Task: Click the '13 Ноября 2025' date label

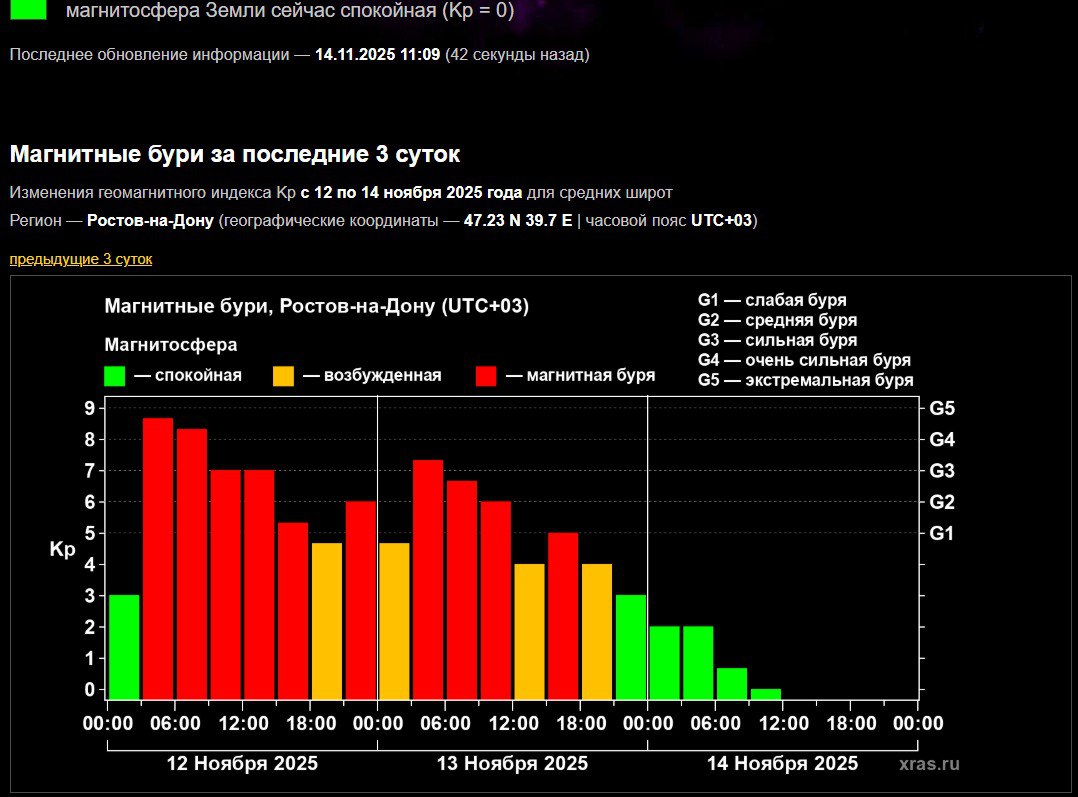Action: [x=512, y=764]
